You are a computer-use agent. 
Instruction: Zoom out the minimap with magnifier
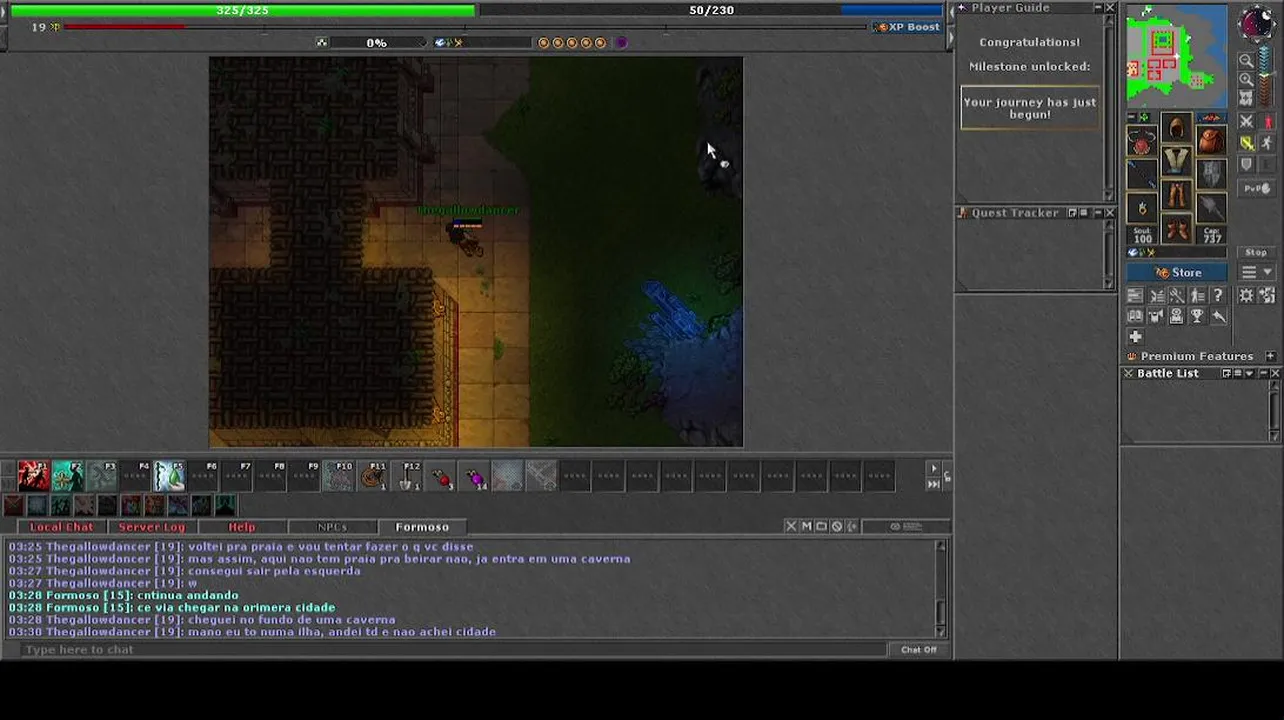(x=1246, y=61)
